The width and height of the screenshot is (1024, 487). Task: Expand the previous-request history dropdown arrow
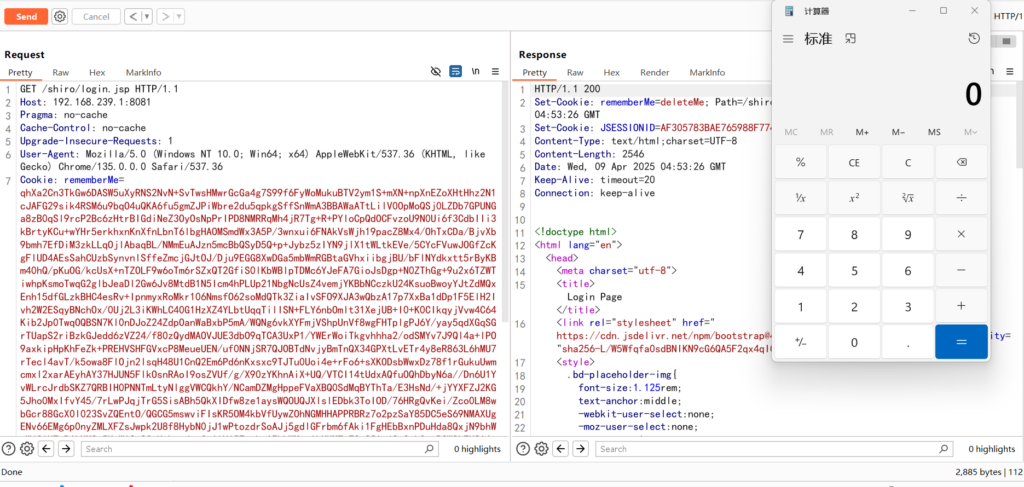[146, 17]
